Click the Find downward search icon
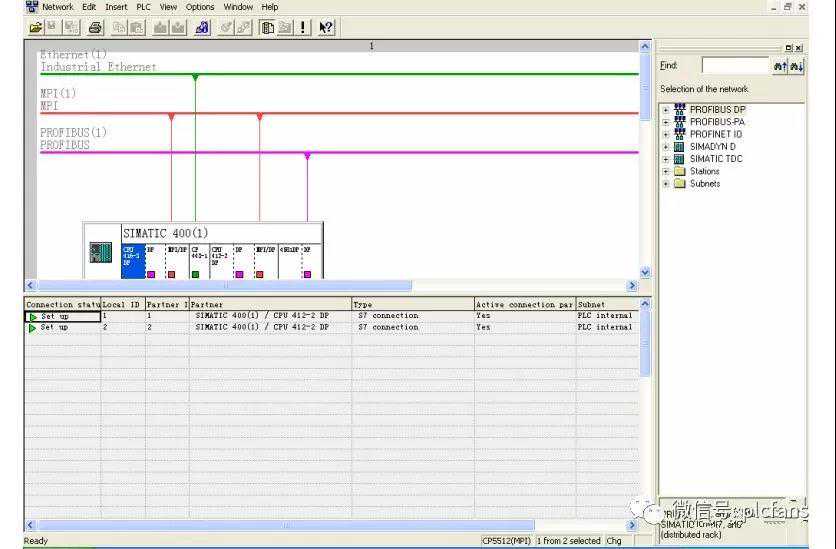Screen dimensions: 836x549 (797, 66)
